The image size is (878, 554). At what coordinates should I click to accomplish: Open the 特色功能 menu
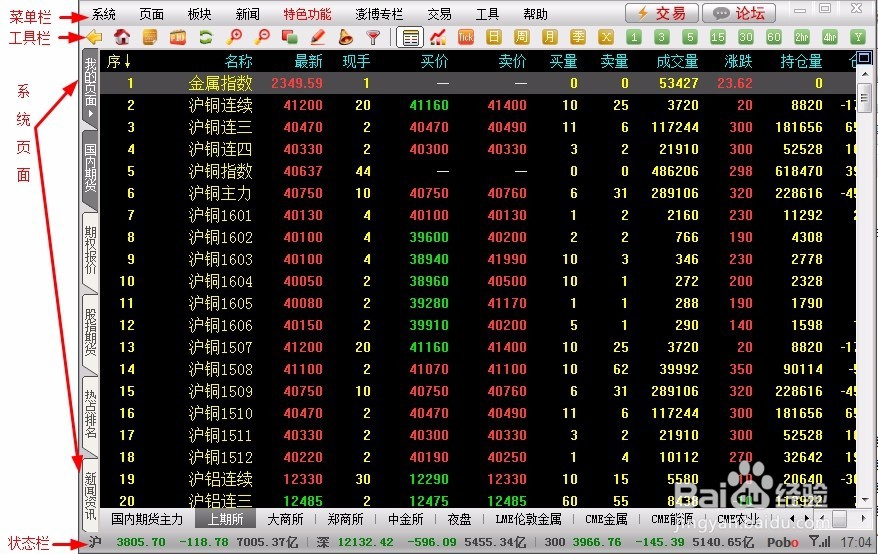(x=307, y=14)
